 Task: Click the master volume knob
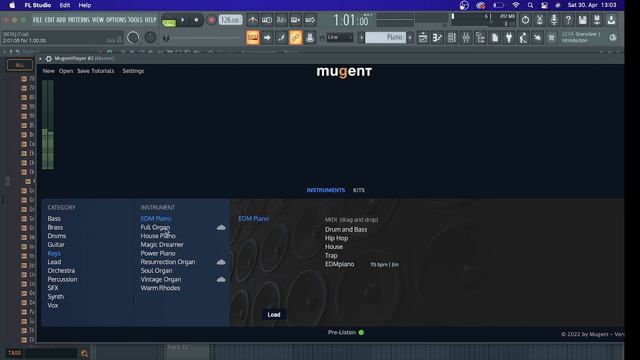pos(133,37)
